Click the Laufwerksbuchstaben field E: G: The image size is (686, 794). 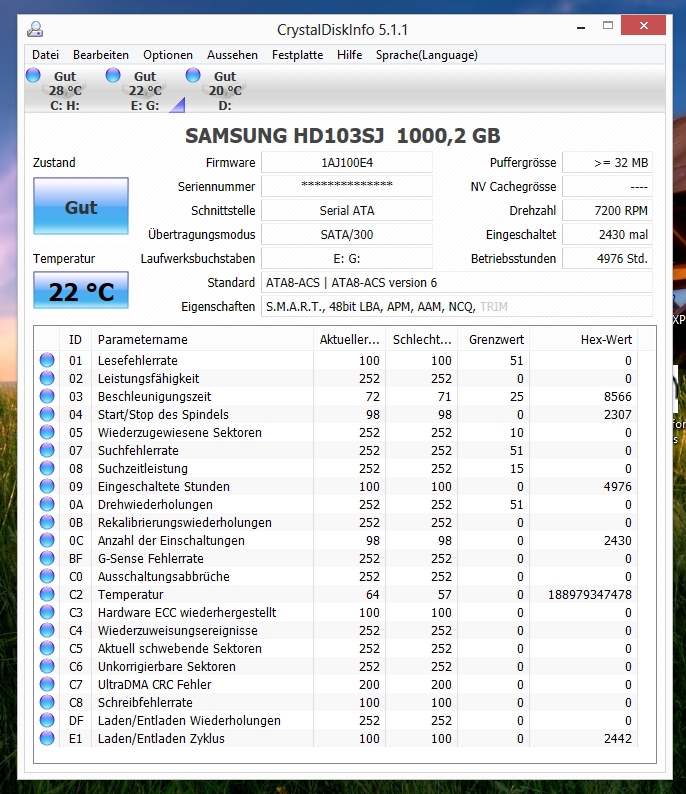(347, 259)
